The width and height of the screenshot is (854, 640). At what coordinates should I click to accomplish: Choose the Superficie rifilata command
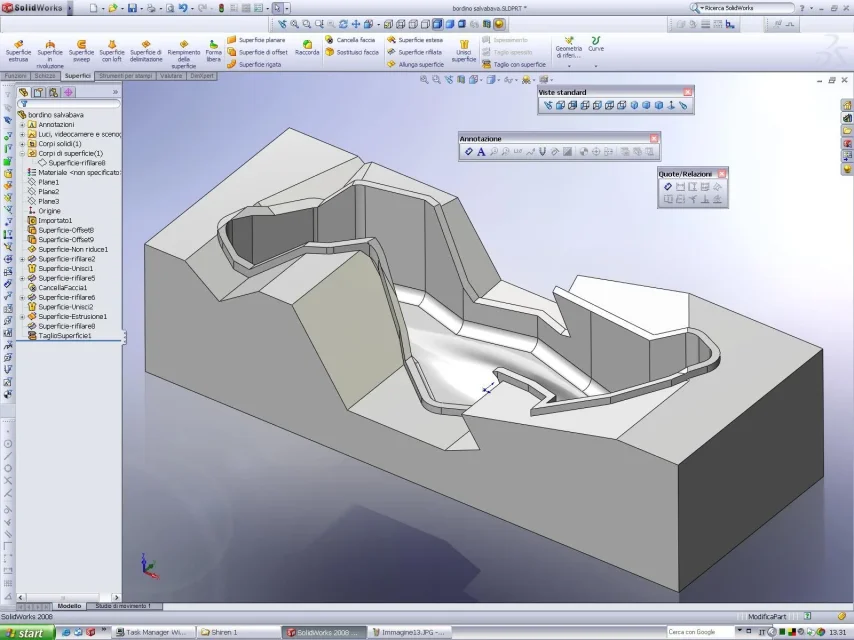(x=414, y=52)
